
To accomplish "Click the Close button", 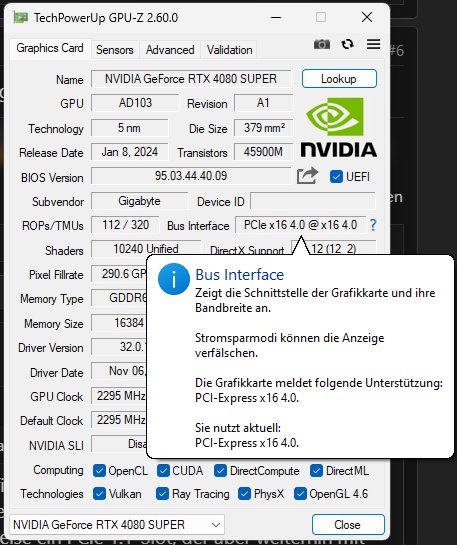I will click(x=348, y=524).
